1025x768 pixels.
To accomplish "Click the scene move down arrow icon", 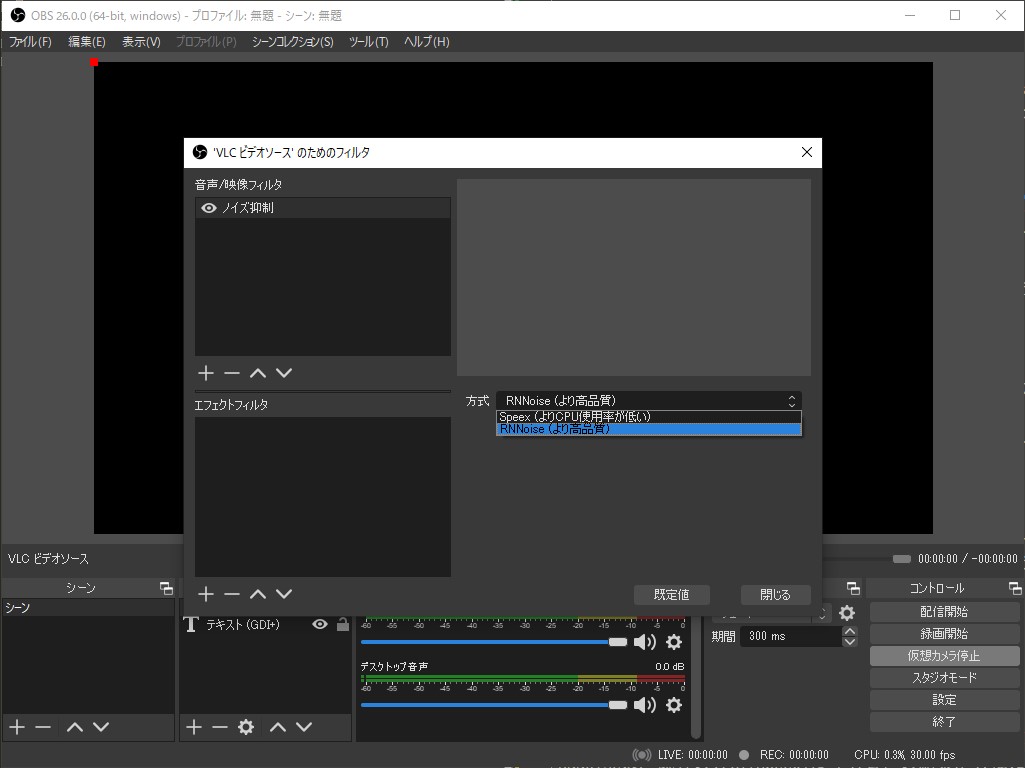I will 98,727.
